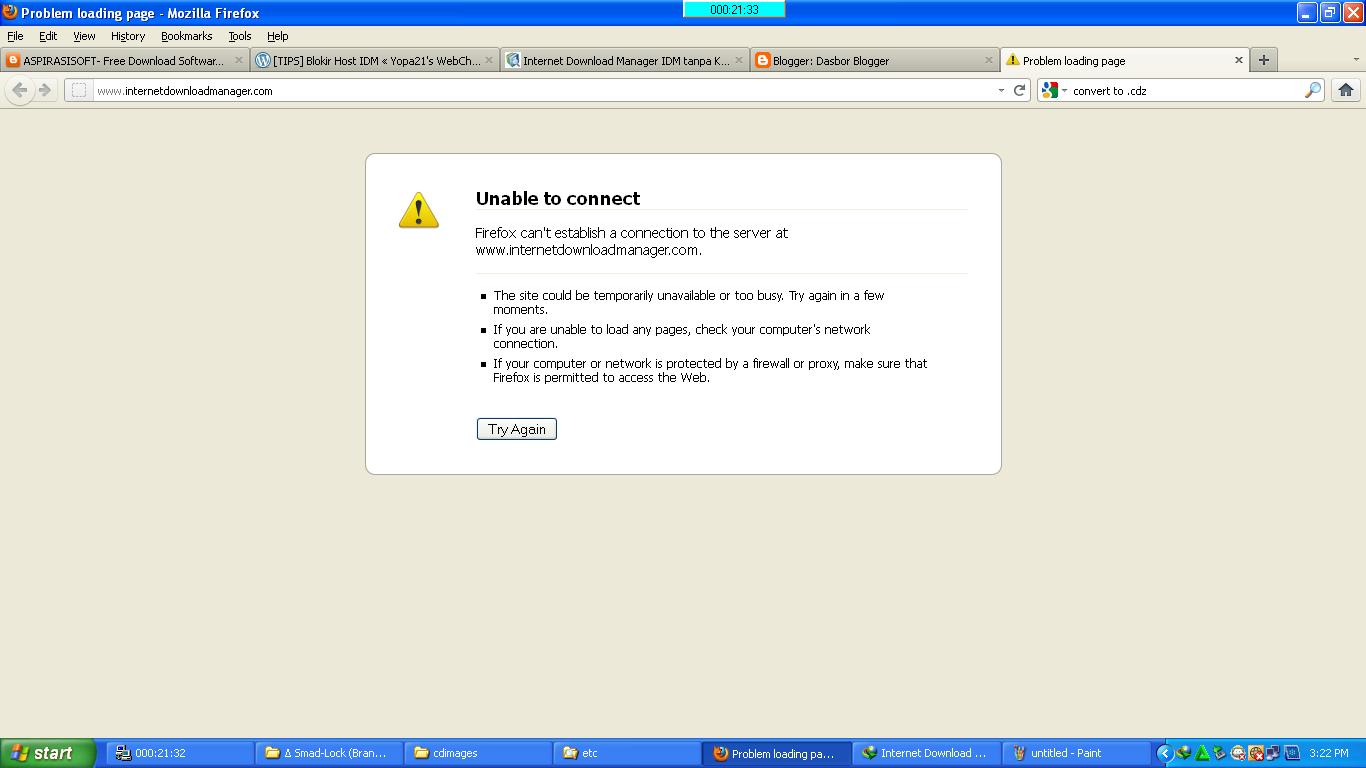This screenshot has height=768, width=1366.
Task: Click the site identity icon in address bar
Action: (x=79, y=90)
